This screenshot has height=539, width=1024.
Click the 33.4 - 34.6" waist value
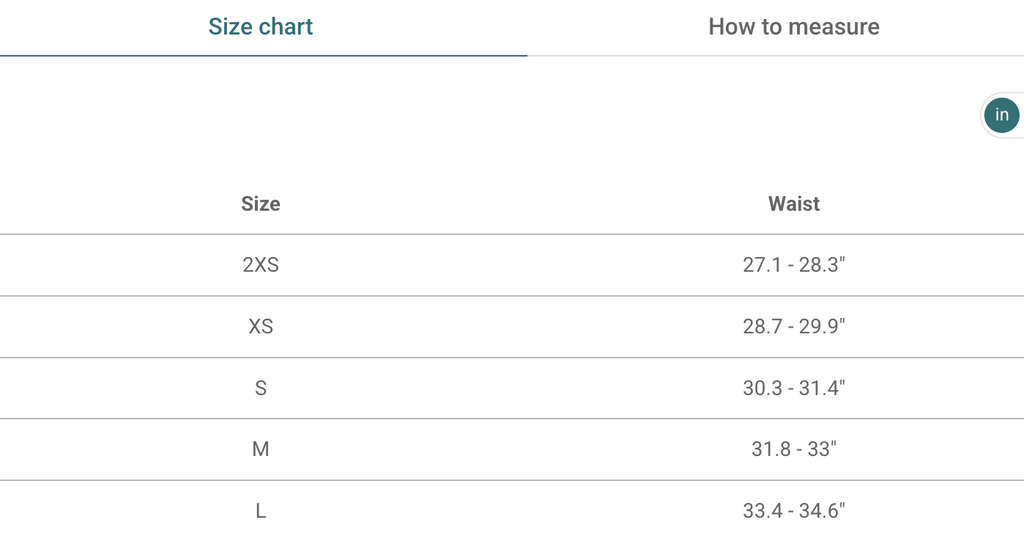click(794, 511)
